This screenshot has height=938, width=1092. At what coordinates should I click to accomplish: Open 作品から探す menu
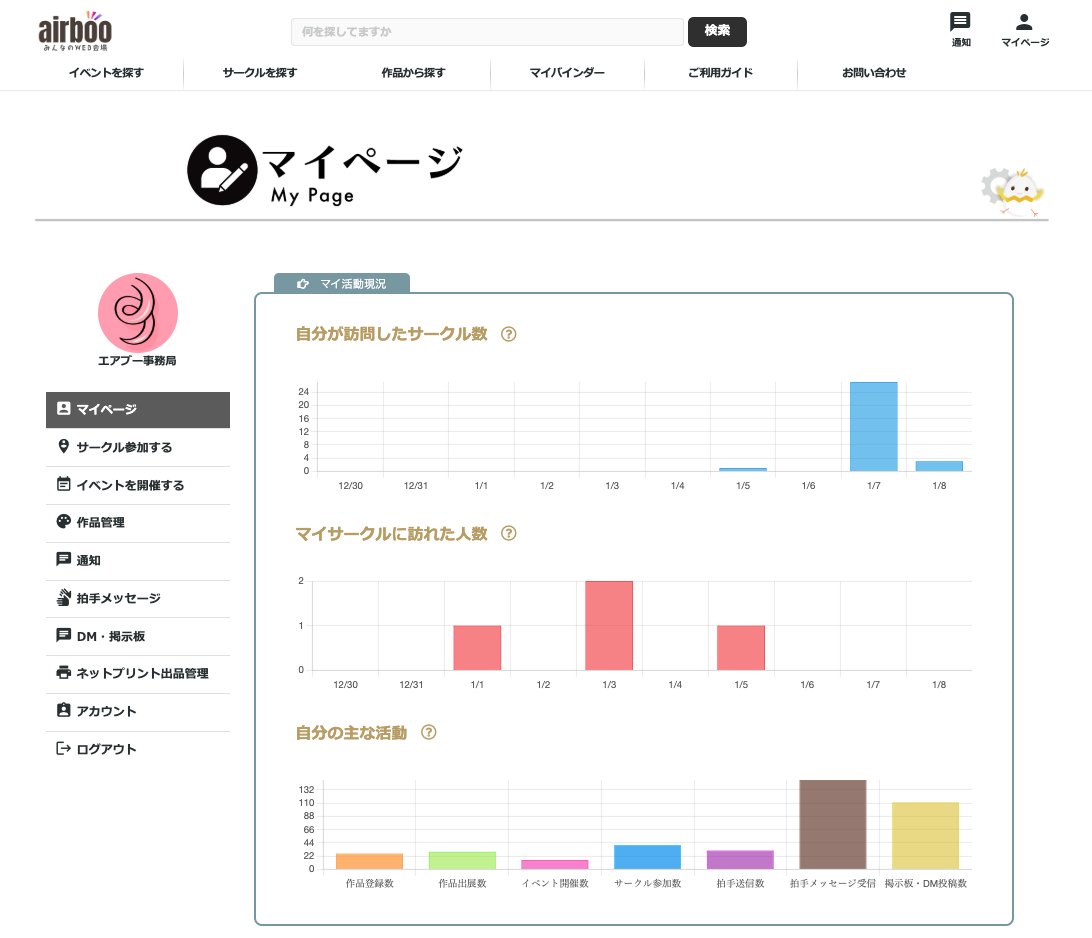coord(413,72)
